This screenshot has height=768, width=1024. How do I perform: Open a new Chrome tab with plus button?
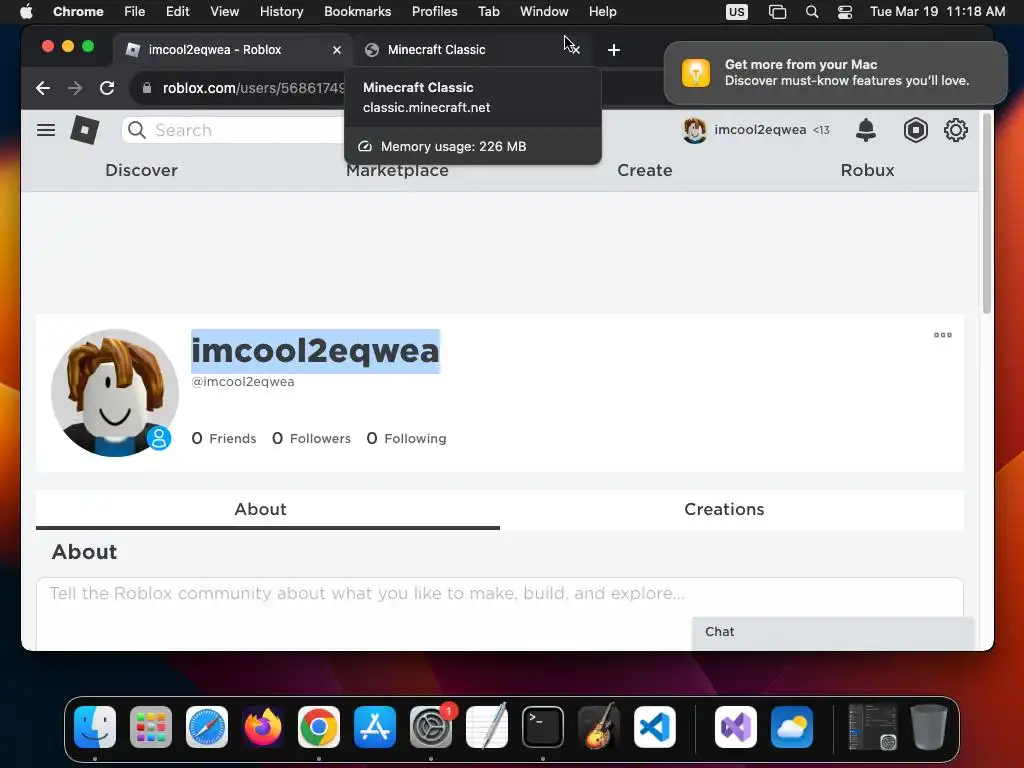pyautogui.click(x=614, y=50)
